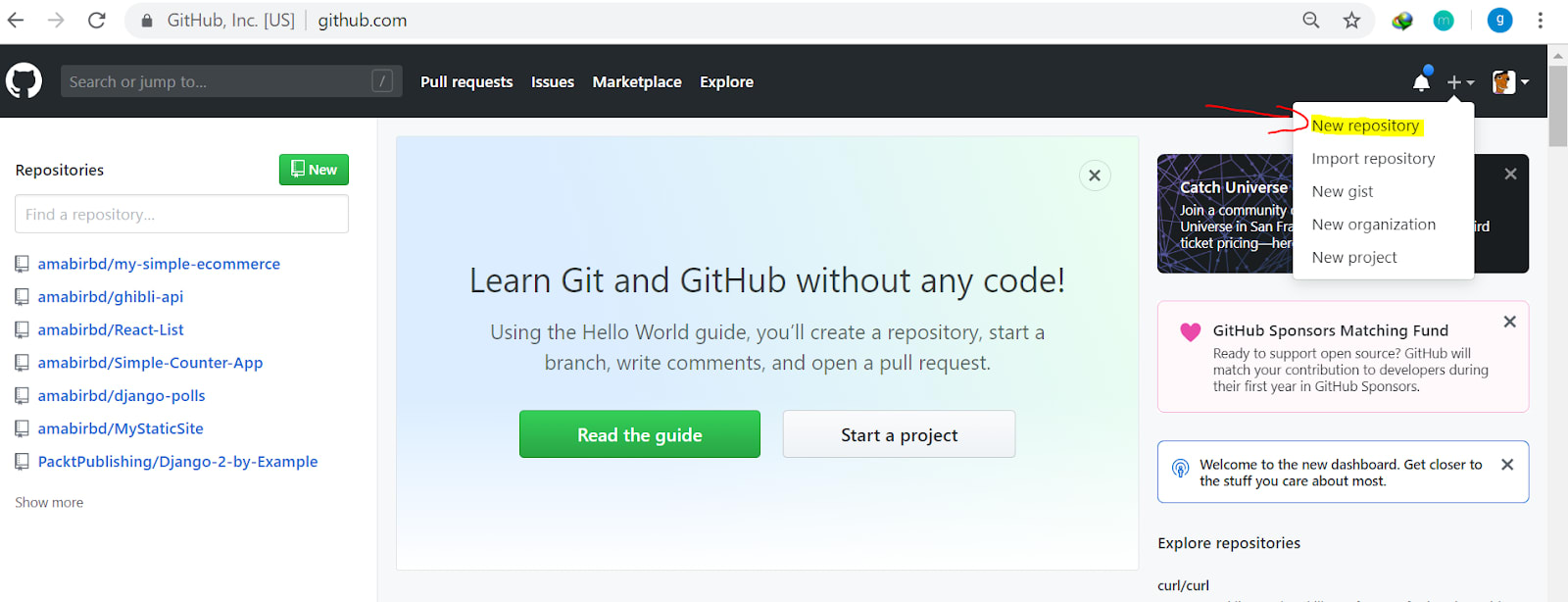Image resolution: width=1568 pixels, height=602 pixels.
Task: Click the address bar padlock icon
Action: 147,21
